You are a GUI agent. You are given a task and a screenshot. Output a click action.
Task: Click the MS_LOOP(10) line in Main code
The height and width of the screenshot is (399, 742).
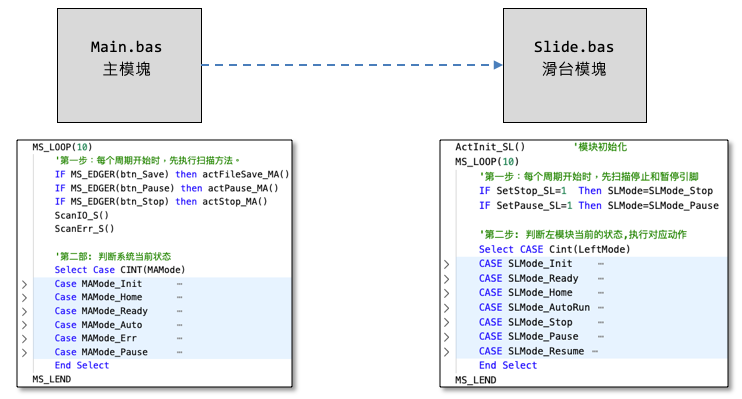62,147
